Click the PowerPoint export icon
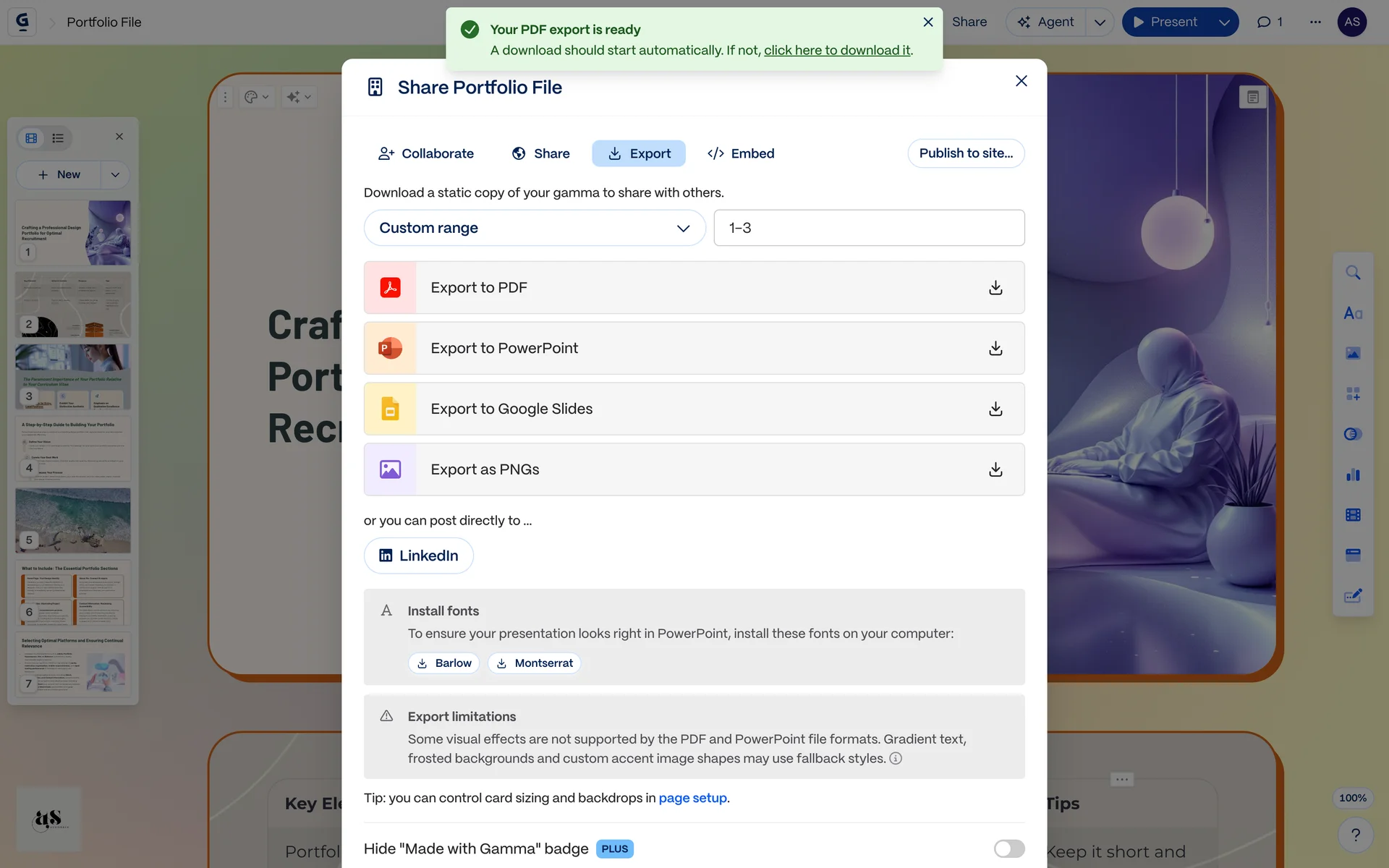 [390, 349]
